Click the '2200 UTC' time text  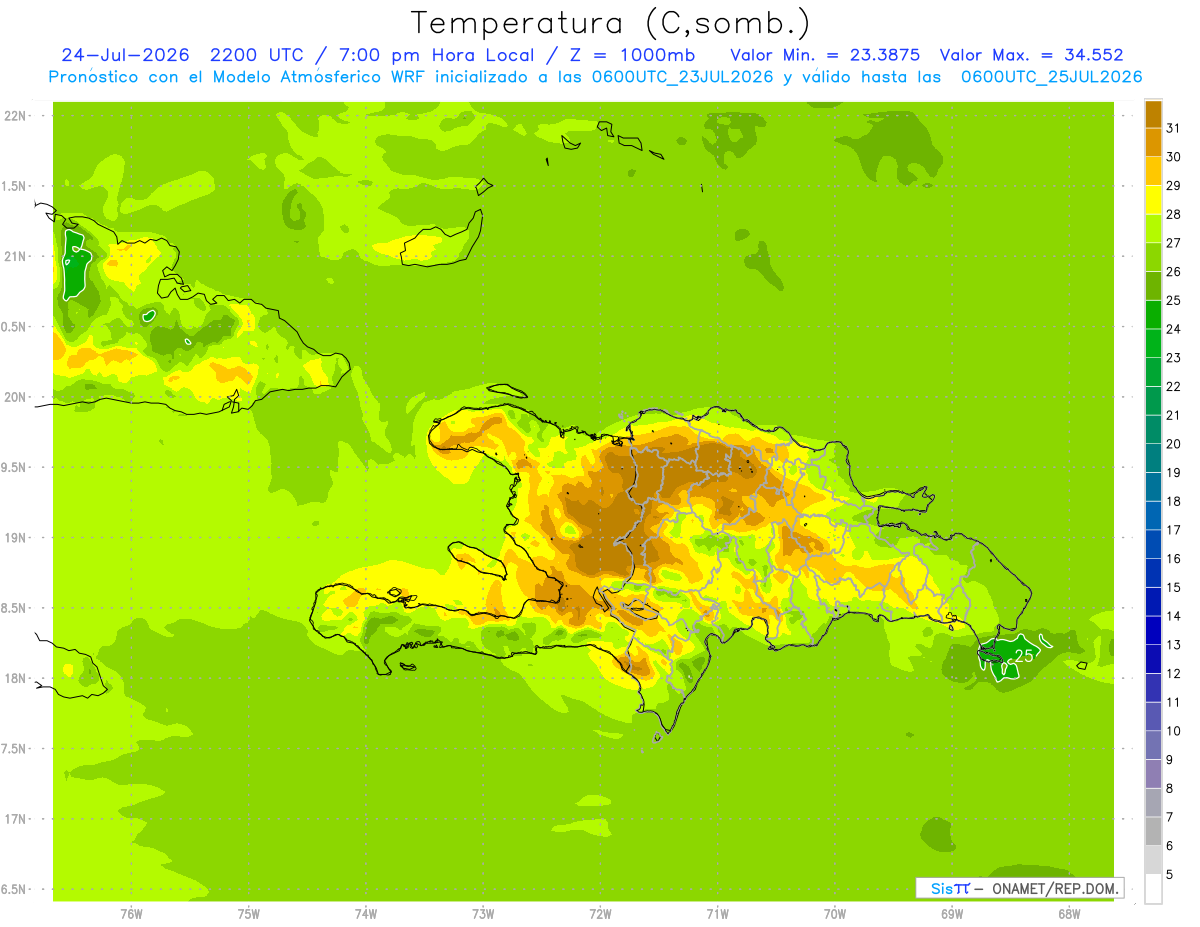click(257, 55)
